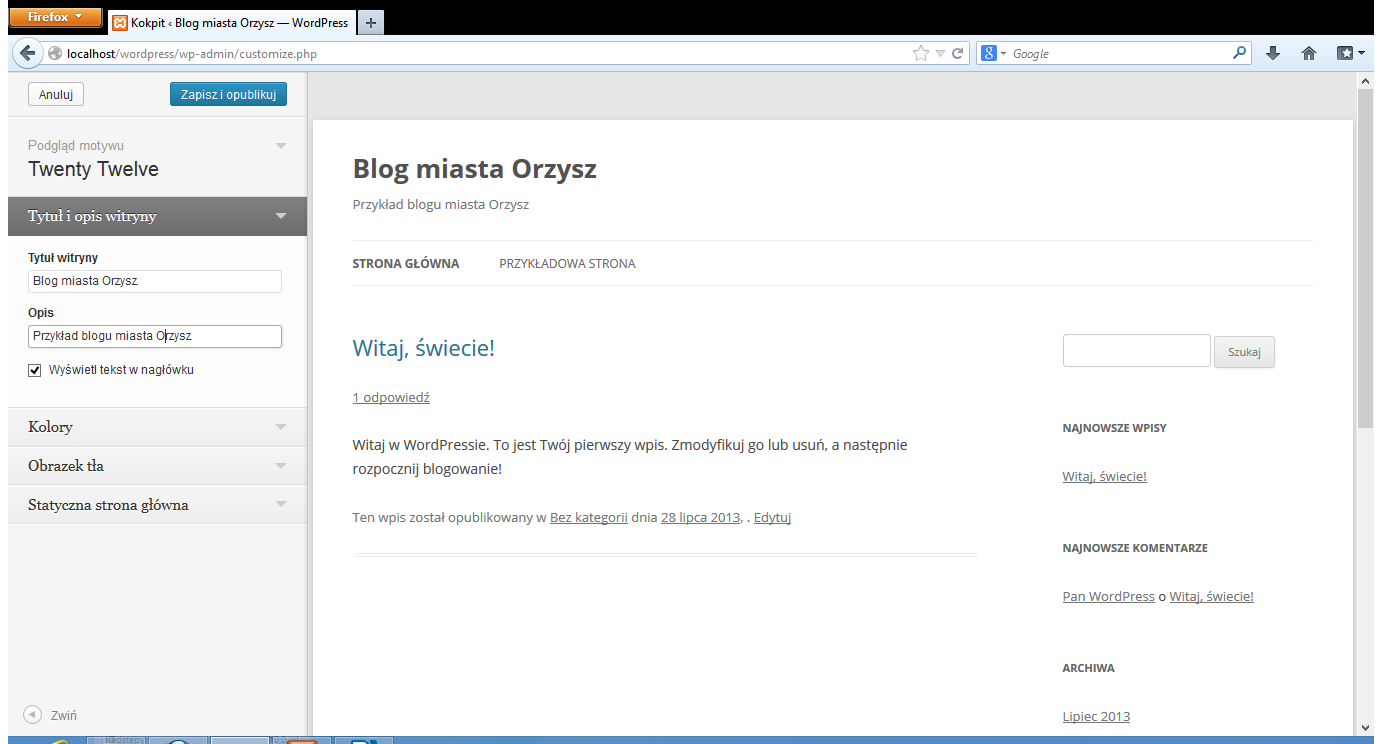
Task: Bookmark this page with the star icon
Action: (921, 54)
